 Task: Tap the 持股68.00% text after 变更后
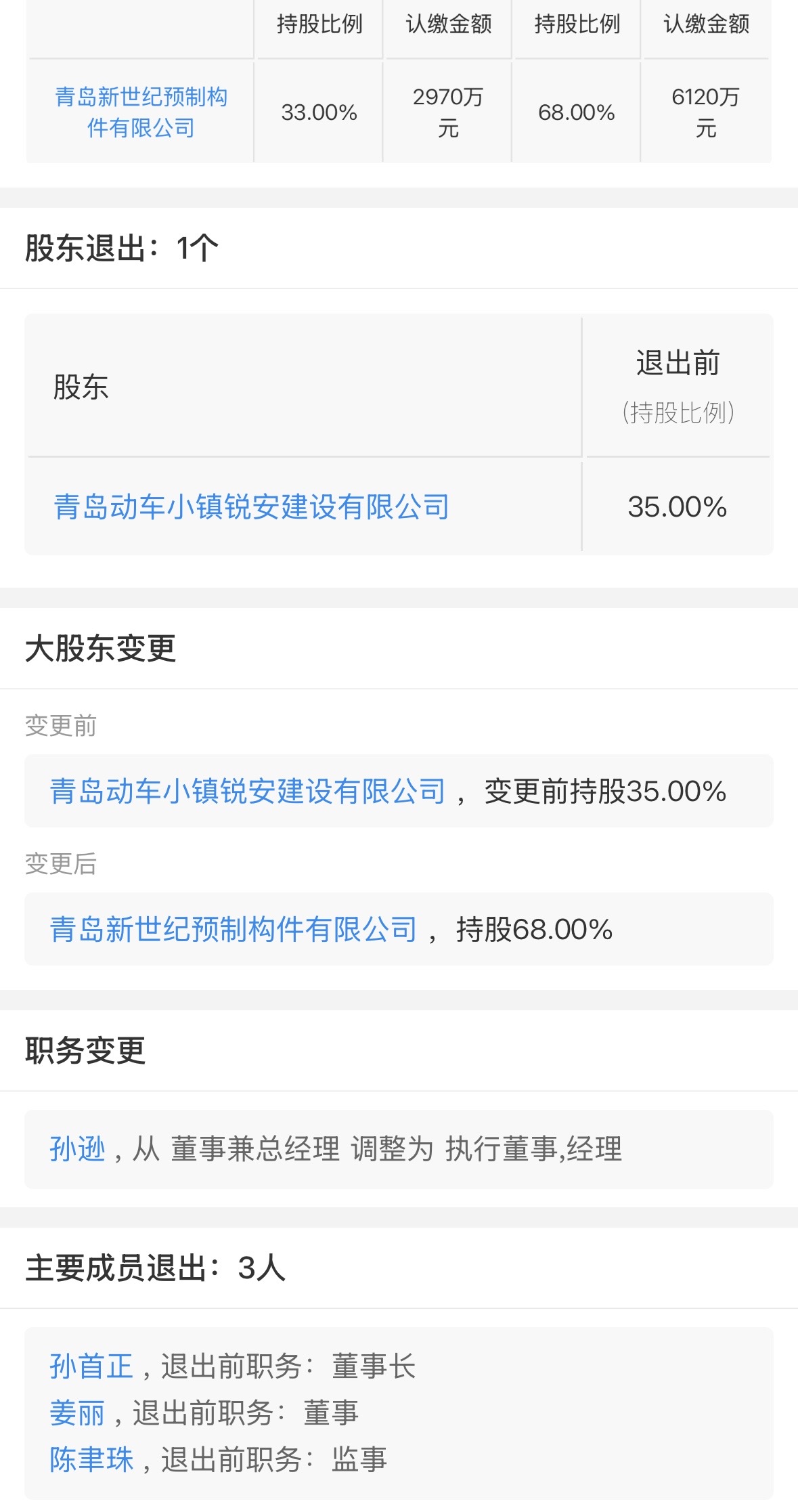[534, 929]
